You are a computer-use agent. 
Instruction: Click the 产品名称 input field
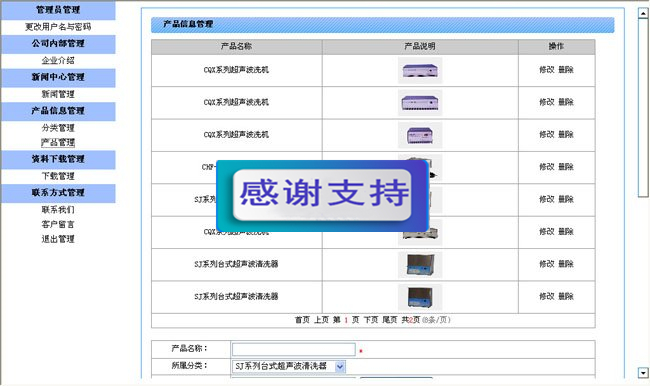(x=293, y=349)
